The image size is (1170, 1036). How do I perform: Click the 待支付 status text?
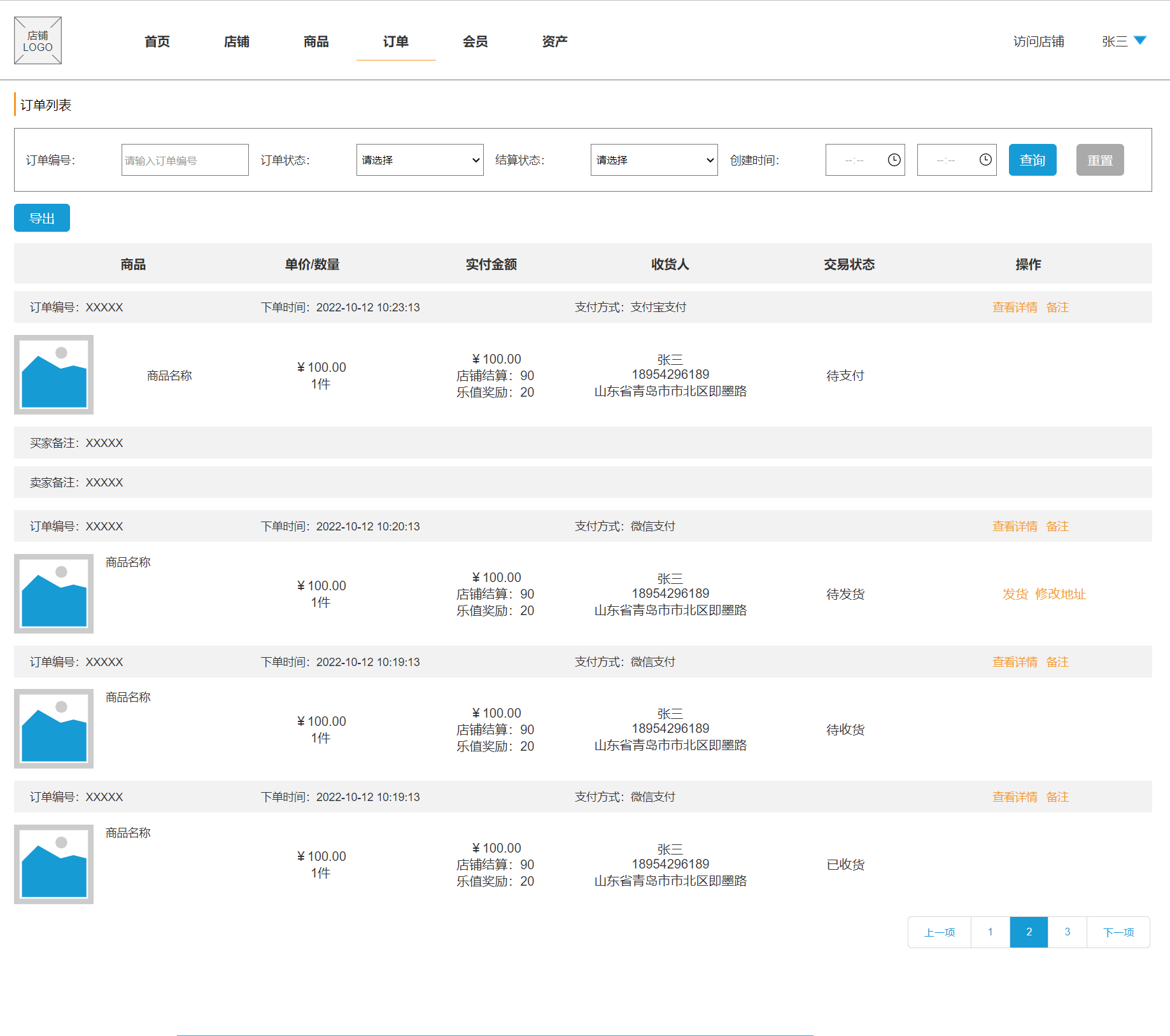point(845,376)
